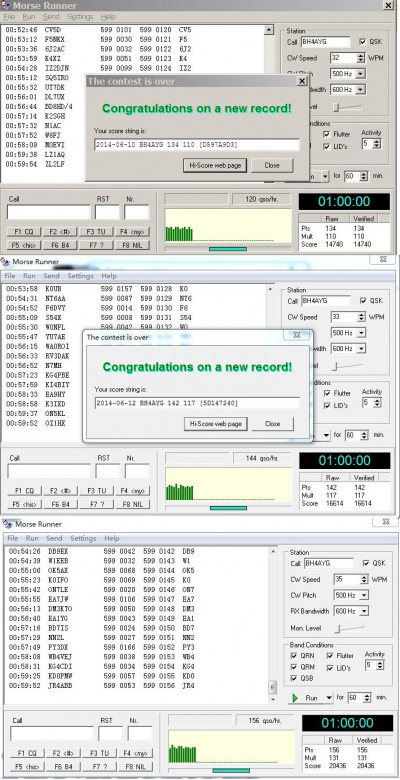Open File menu in the 35 WPM window
The width and height of the screenshot is (400, 780).
coord(13,538)
